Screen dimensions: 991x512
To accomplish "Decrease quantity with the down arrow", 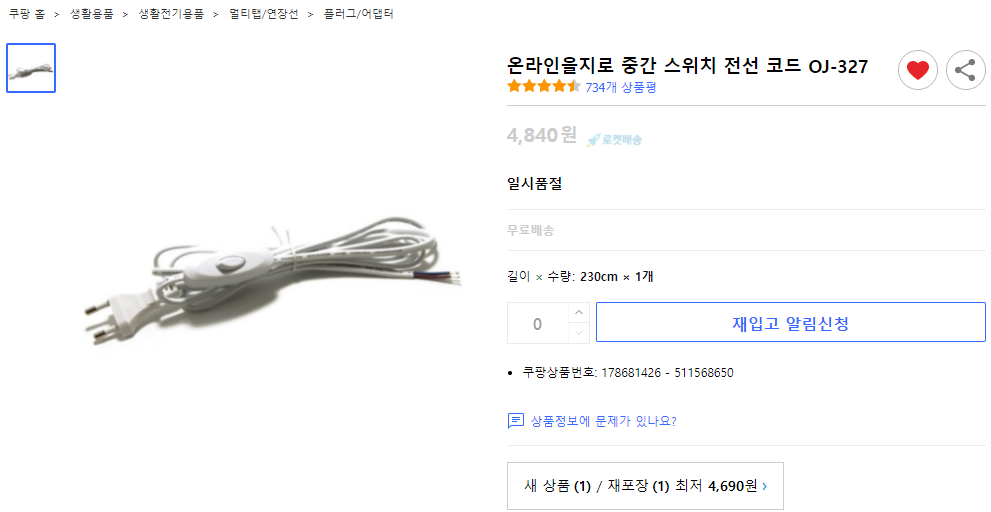I will pos(579,332).
